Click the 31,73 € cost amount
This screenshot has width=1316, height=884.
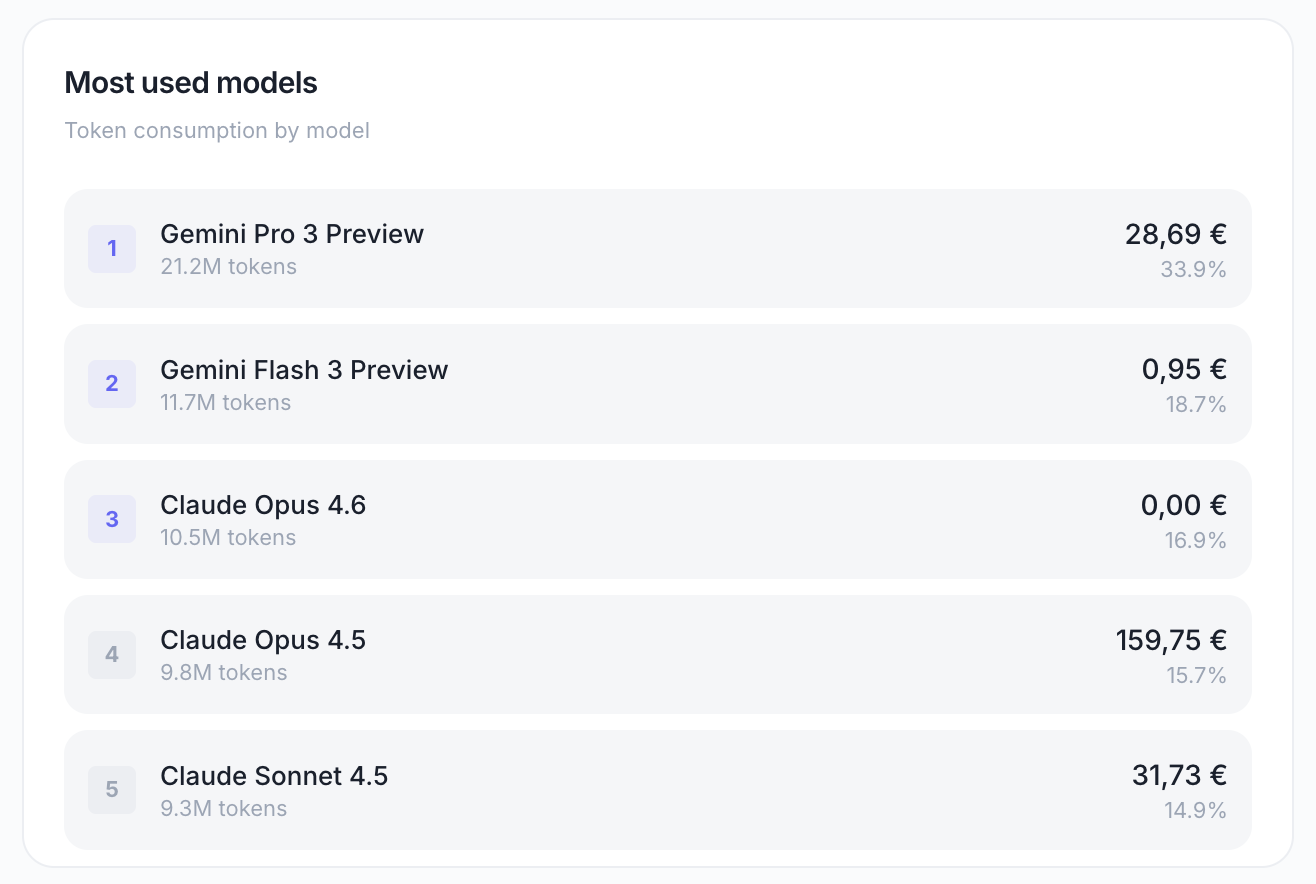click(1180, 776)
